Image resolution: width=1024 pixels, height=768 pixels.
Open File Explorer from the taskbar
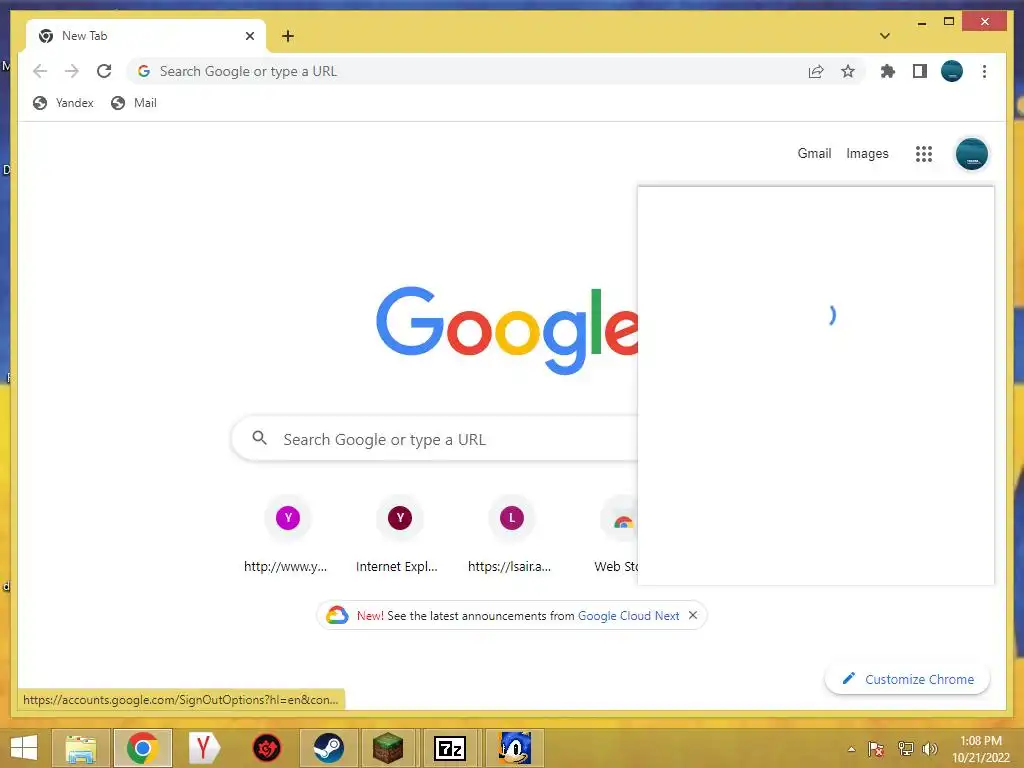(x=80, y=748)
